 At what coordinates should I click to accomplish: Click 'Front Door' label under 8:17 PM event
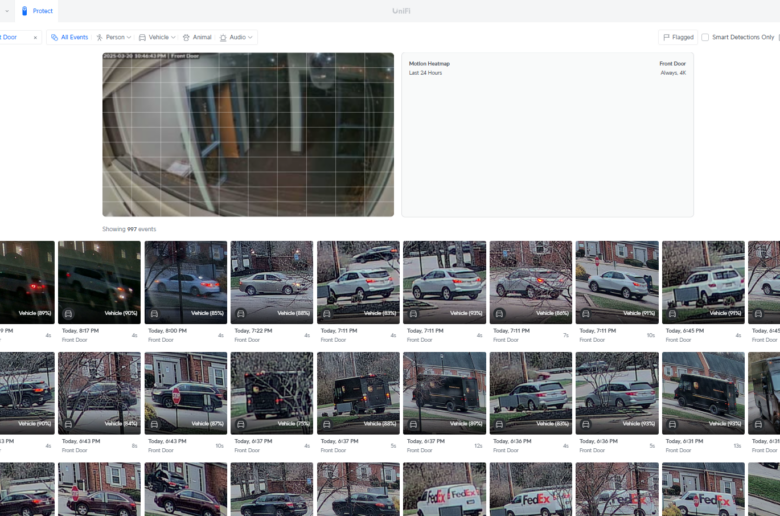pyautogui.click(x=75, y=340)
